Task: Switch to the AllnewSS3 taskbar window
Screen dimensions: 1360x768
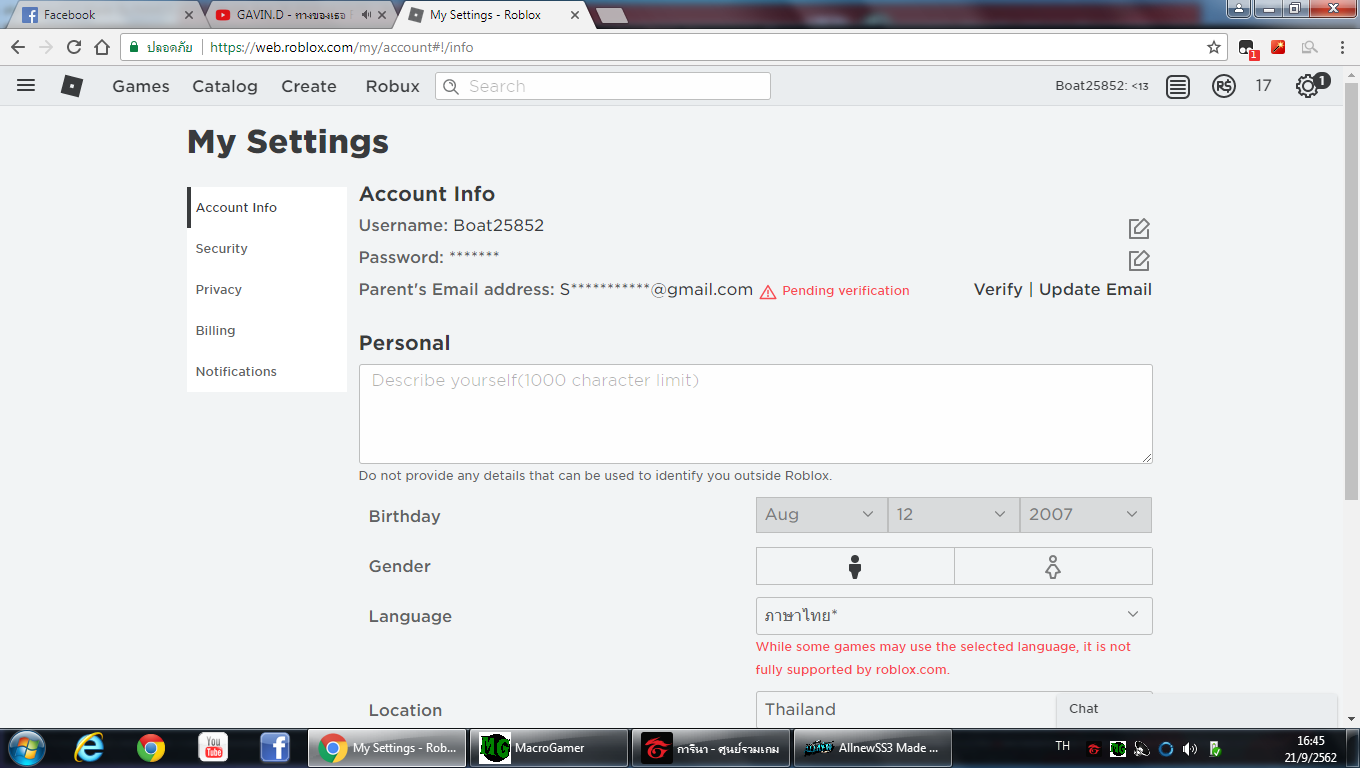Action: pyautogui.click(x=872, y=748)
